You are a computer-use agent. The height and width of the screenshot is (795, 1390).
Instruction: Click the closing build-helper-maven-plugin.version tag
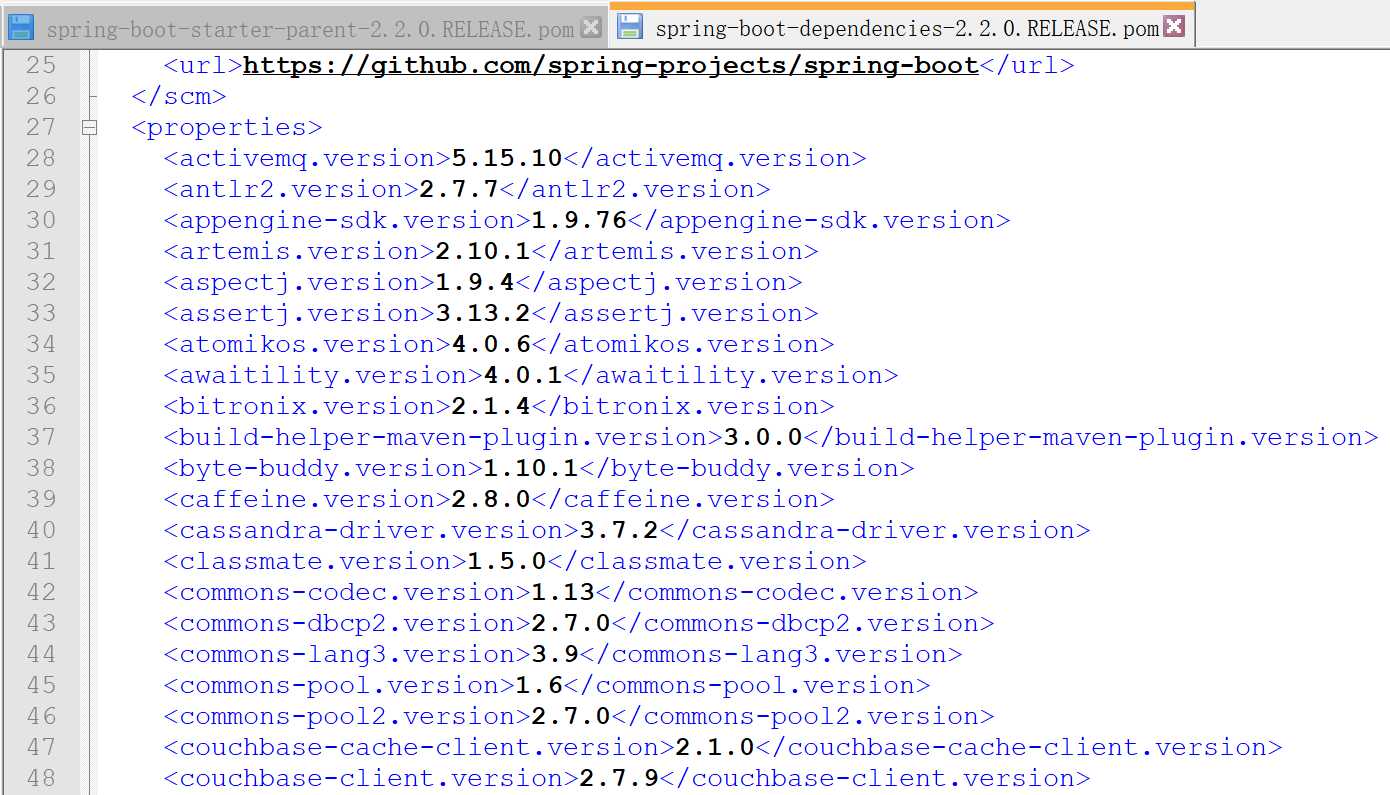(x=1091, y=438)
